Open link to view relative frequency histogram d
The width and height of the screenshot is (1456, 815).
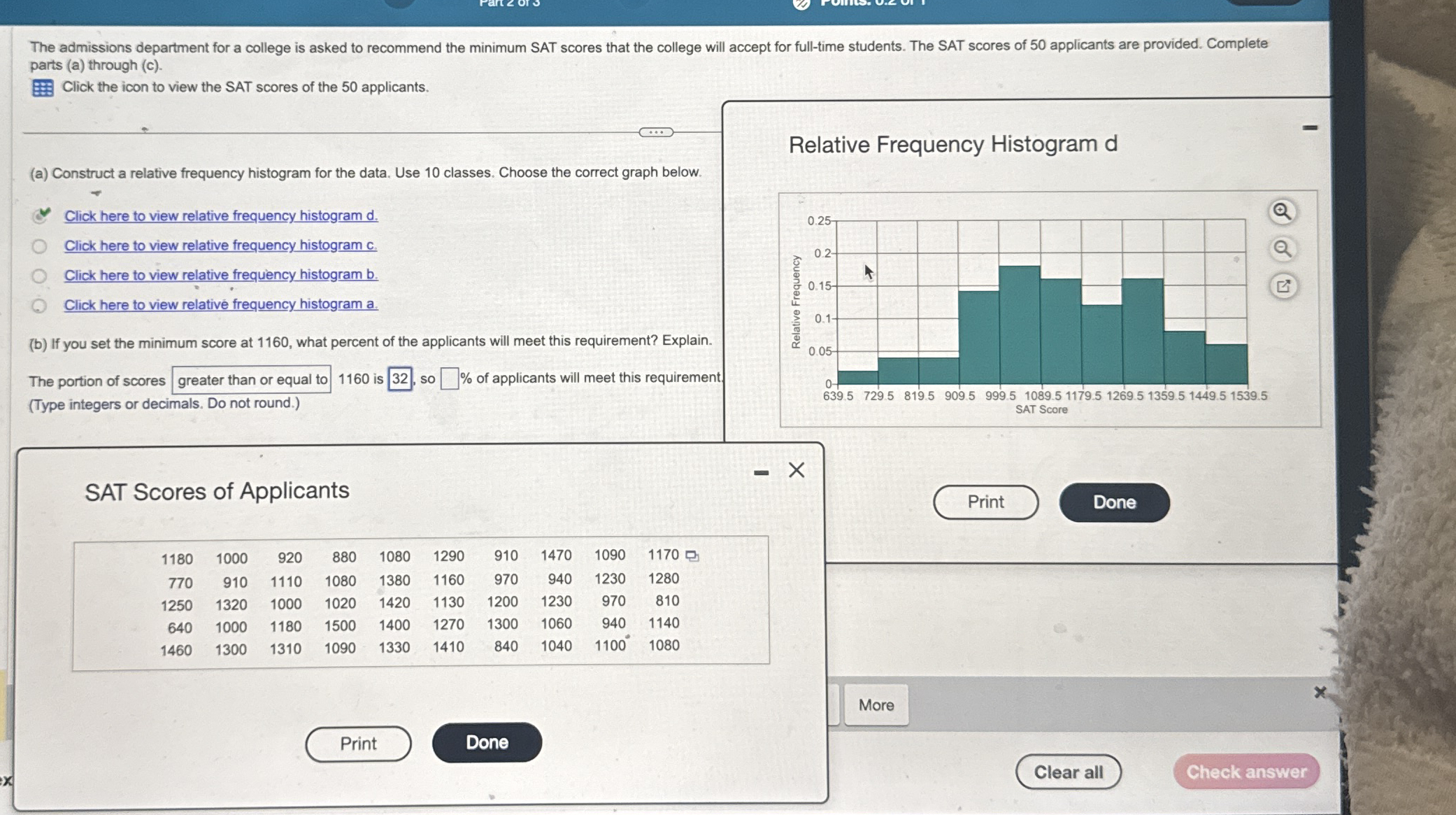coord(221,215)
